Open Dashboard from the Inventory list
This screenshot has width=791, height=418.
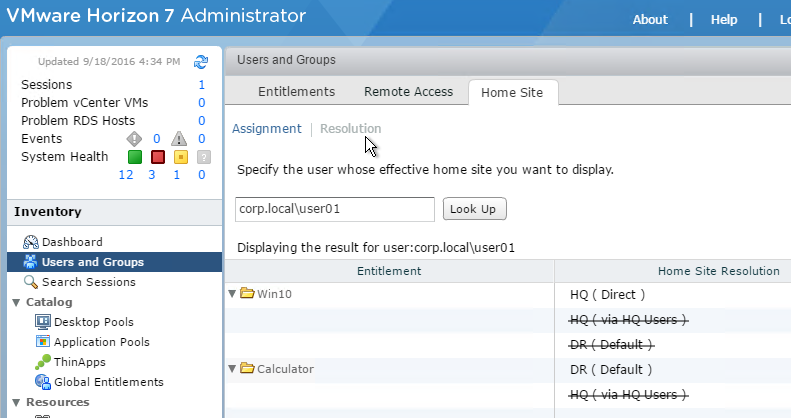pos(71,242)
